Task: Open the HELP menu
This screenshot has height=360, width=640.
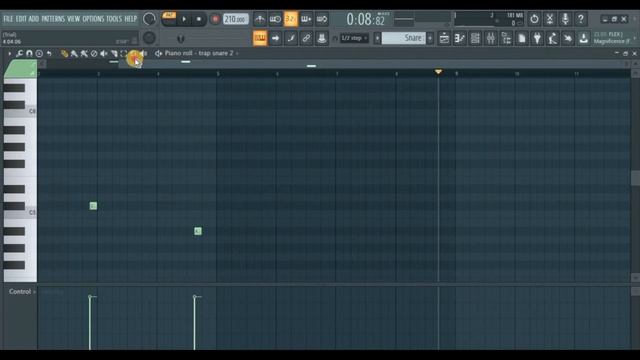Action: 131,19
